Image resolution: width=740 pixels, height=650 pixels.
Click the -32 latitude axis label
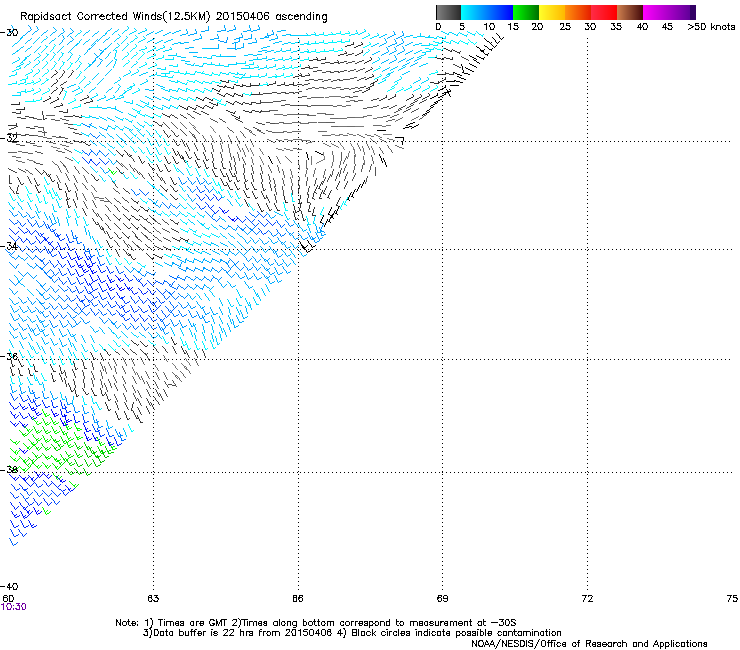(x=9, y=138)
